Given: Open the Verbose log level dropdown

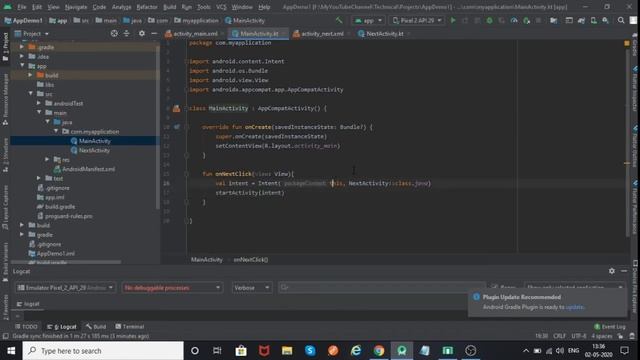Looking at the screenshot, I should click(251, 288).
